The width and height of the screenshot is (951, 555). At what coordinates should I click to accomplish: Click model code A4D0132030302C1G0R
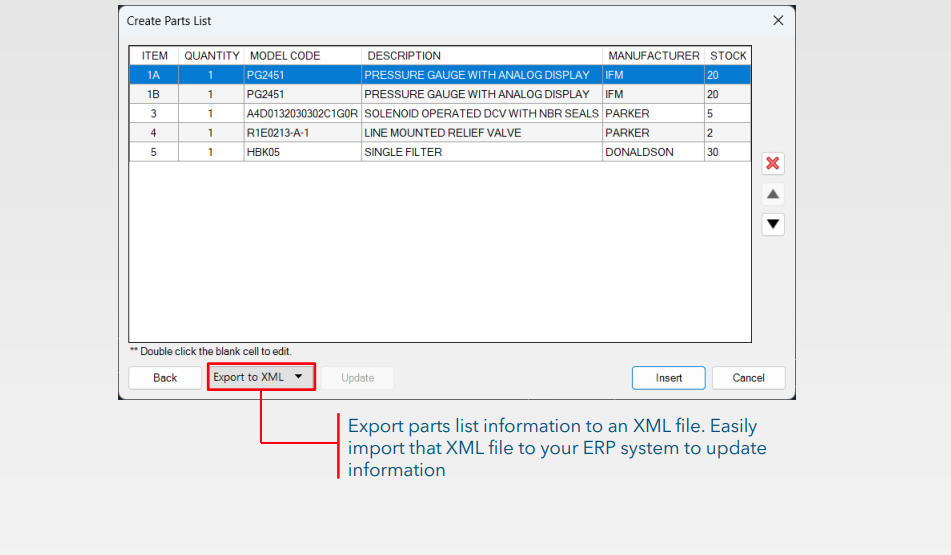click(303, 114)
